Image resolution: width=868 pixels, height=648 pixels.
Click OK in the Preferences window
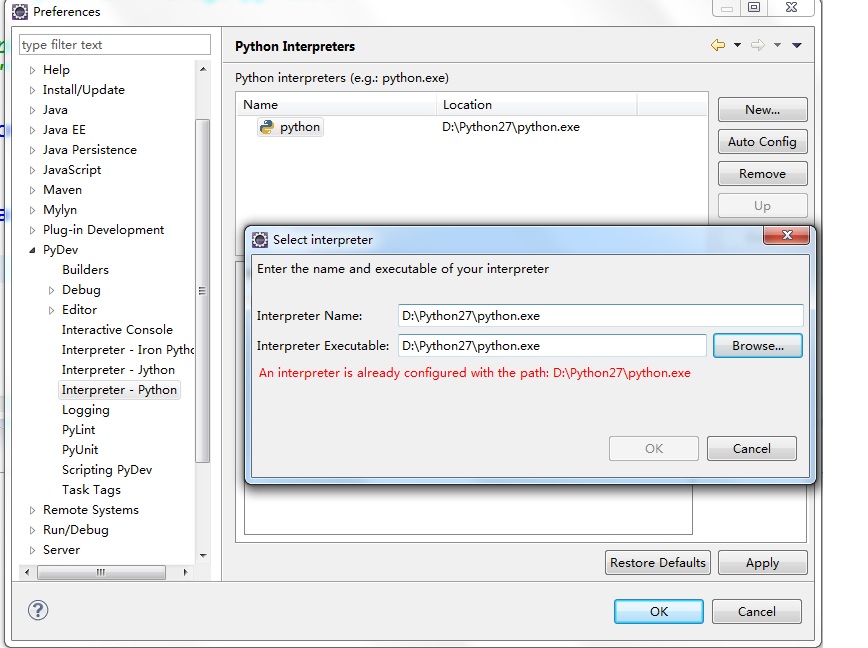pos(659,611)
